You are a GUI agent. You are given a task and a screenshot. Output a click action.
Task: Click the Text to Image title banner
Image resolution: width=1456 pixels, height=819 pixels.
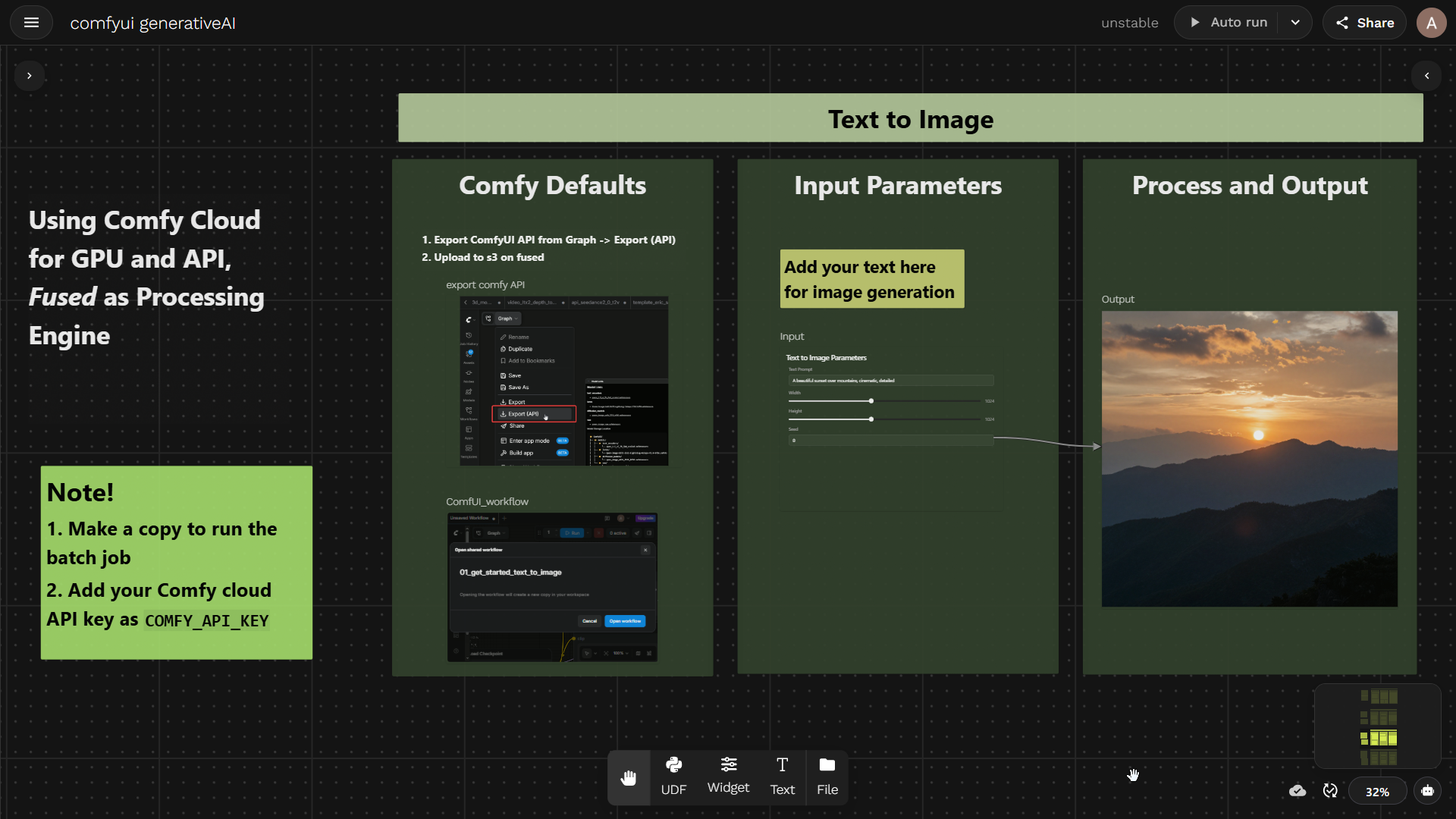click(910, 118)
